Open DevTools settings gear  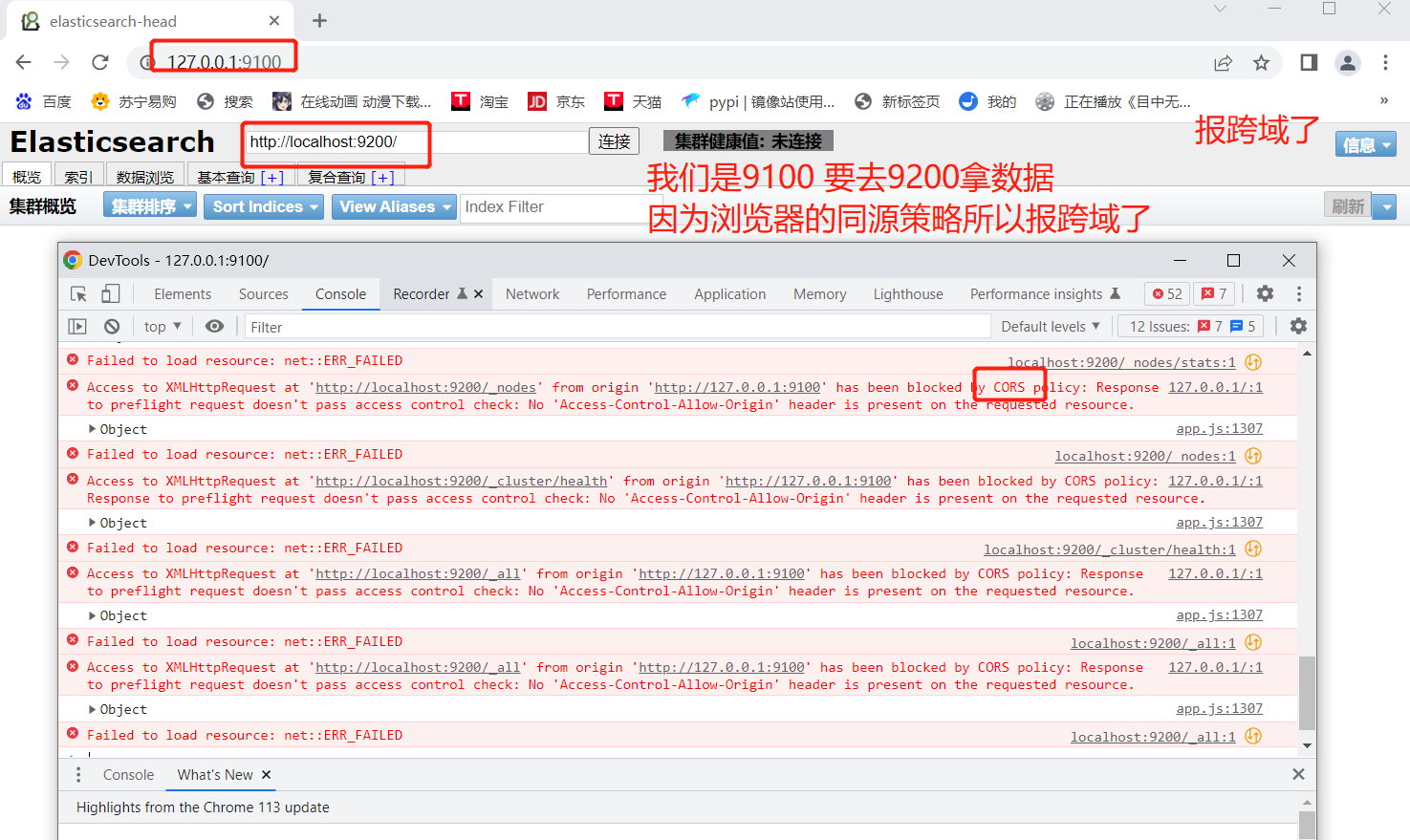(x=1265, y=293)
